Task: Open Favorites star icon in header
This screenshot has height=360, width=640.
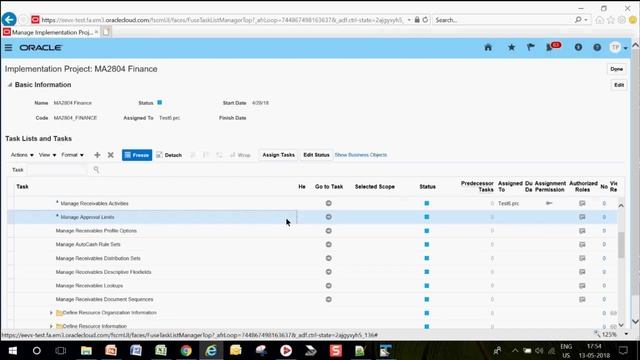Action: click(x=511, y=47)
